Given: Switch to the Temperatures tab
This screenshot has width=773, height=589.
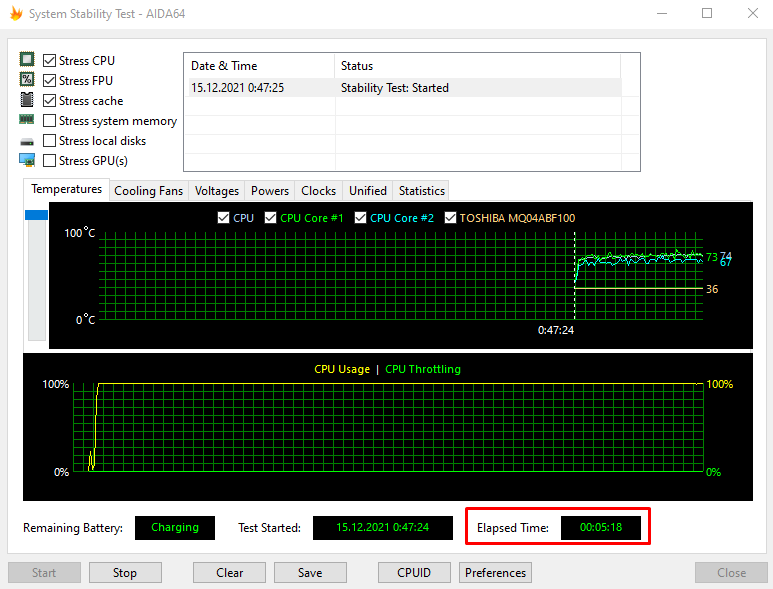Looking at the screenshot, I should coord(67,189).
